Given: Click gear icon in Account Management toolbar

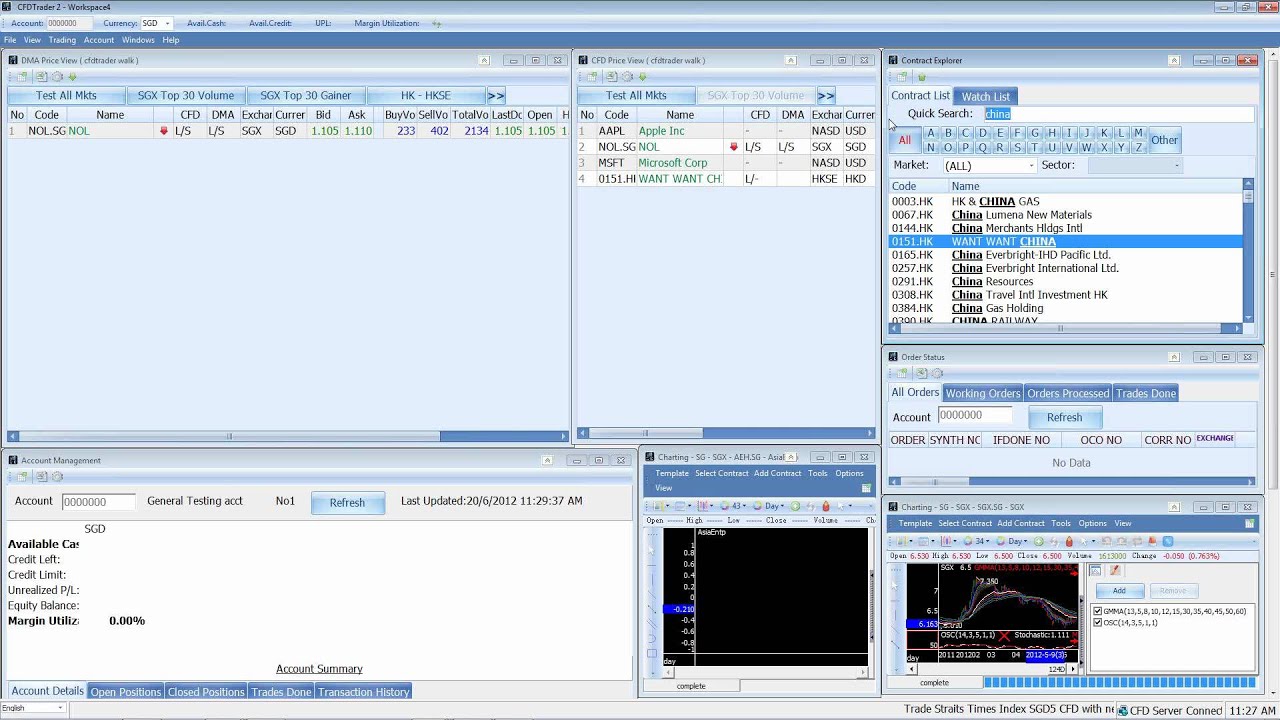Looking at the screenshot, I should click(x=57, y=477).
